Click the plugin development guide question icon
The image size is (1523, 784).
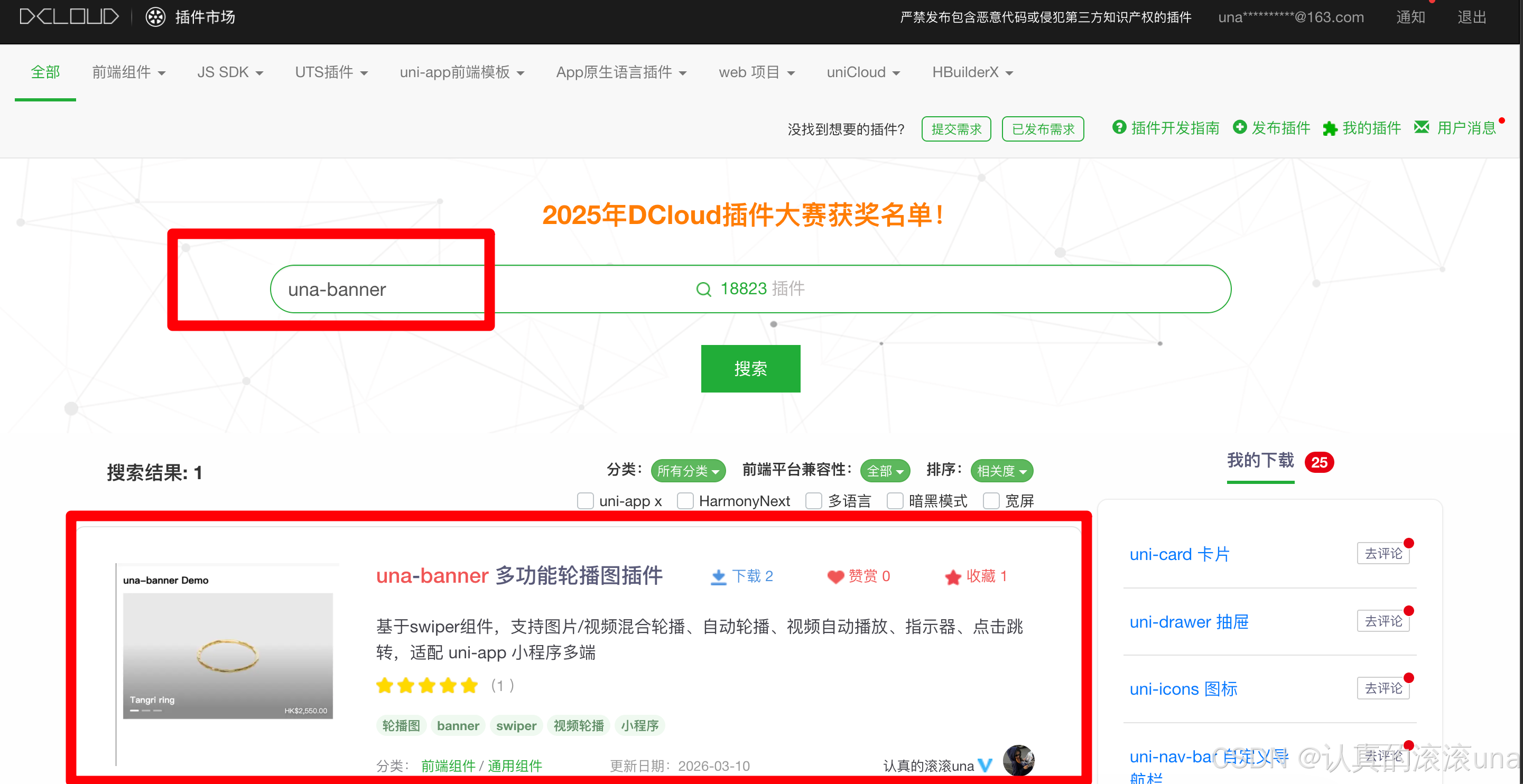[x=1119, y=127]
